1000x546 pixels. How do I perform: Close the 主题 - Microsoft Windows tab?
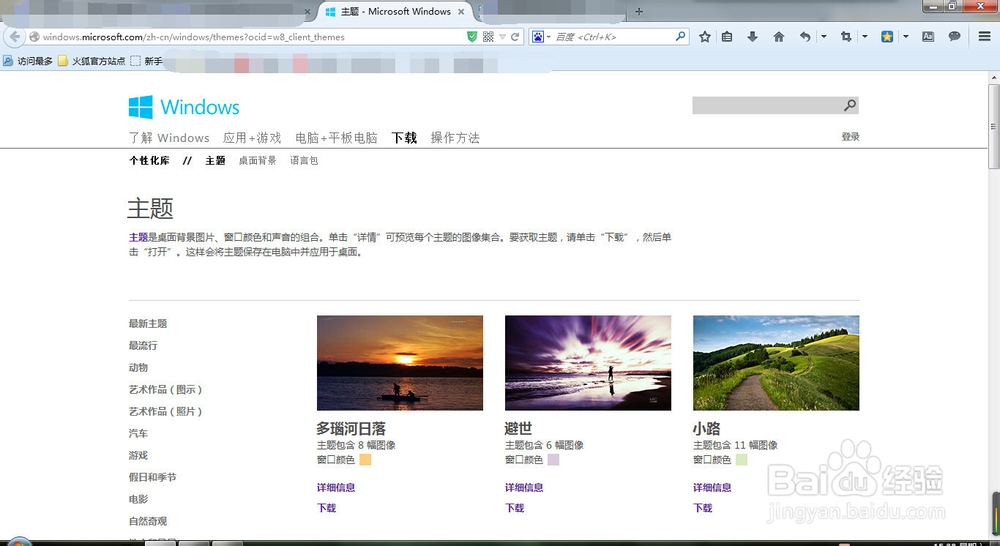(x=461, y=11)
